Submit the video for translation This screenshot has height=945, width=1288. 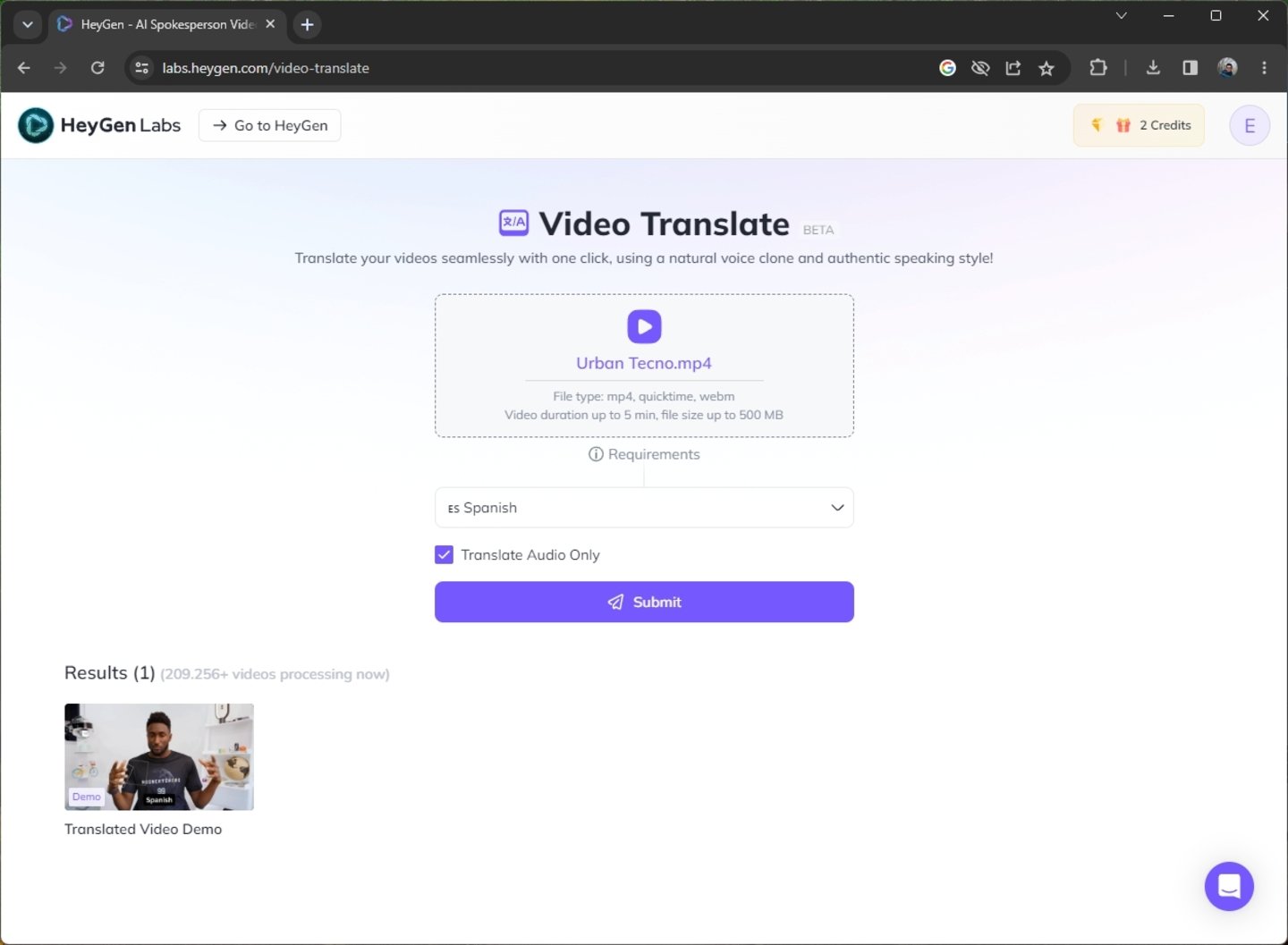[644, 602]
